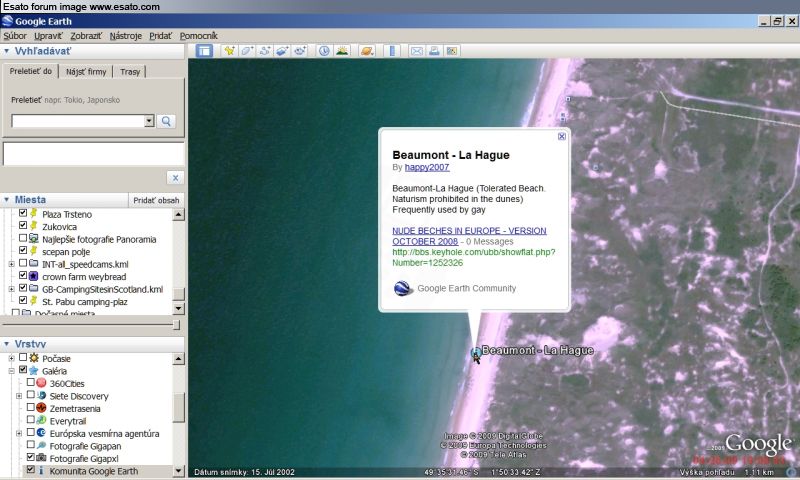This screenshot has width=800, height=480.
Task: Open the happy2007 author link
Action: 427,167
